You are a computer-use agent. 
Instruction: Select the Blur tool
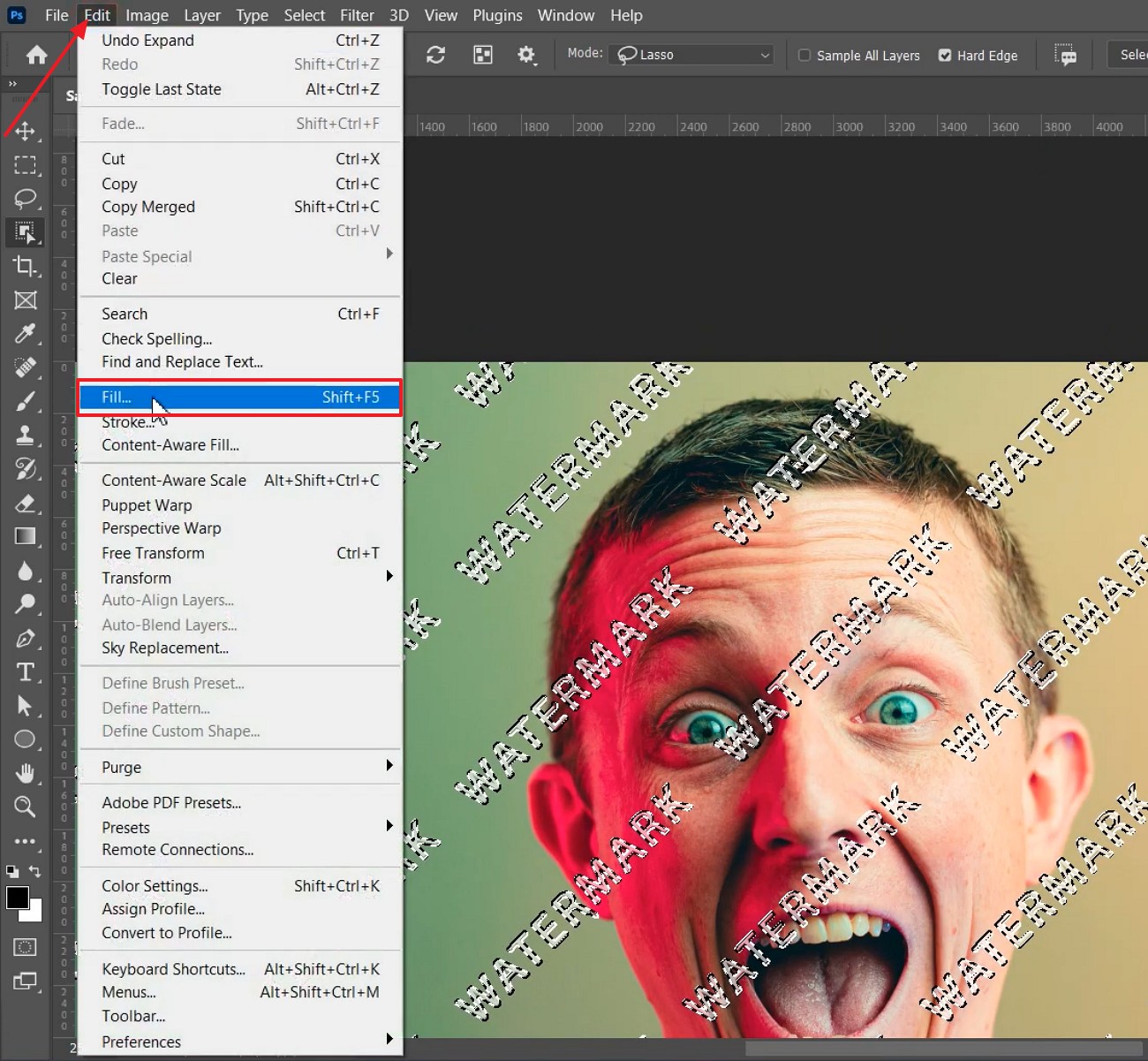pyautogui.click(x=25, y=571)
